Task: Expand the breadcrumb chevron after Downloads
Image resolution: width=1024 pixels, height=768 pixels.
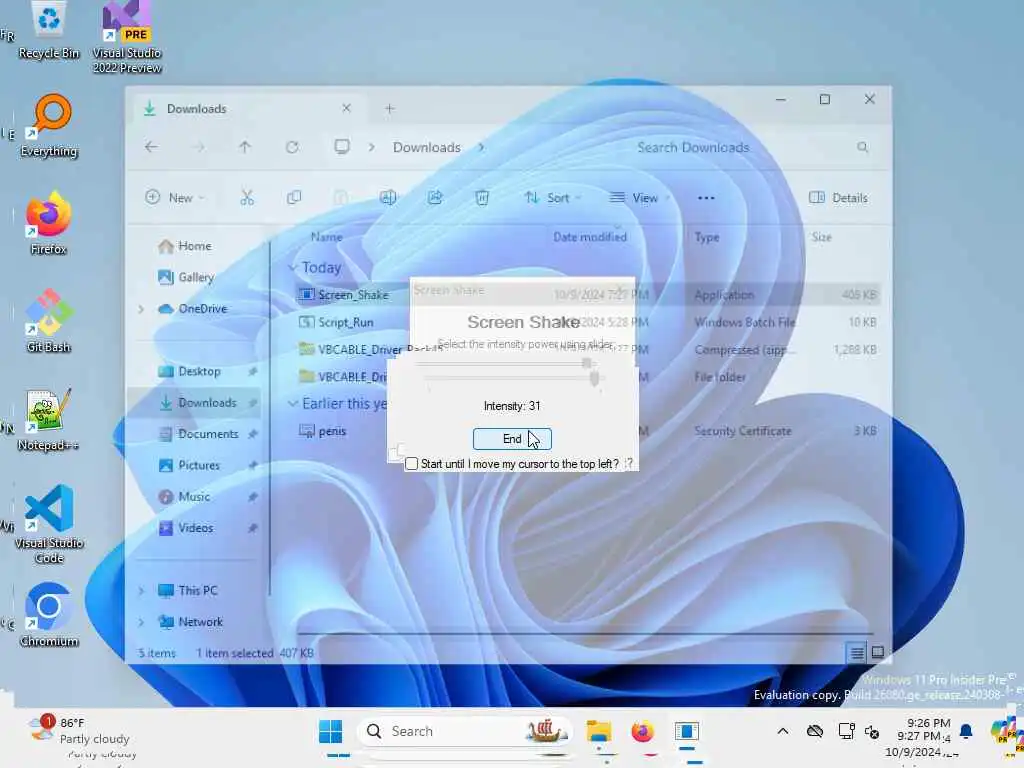Action: point(481,148)
